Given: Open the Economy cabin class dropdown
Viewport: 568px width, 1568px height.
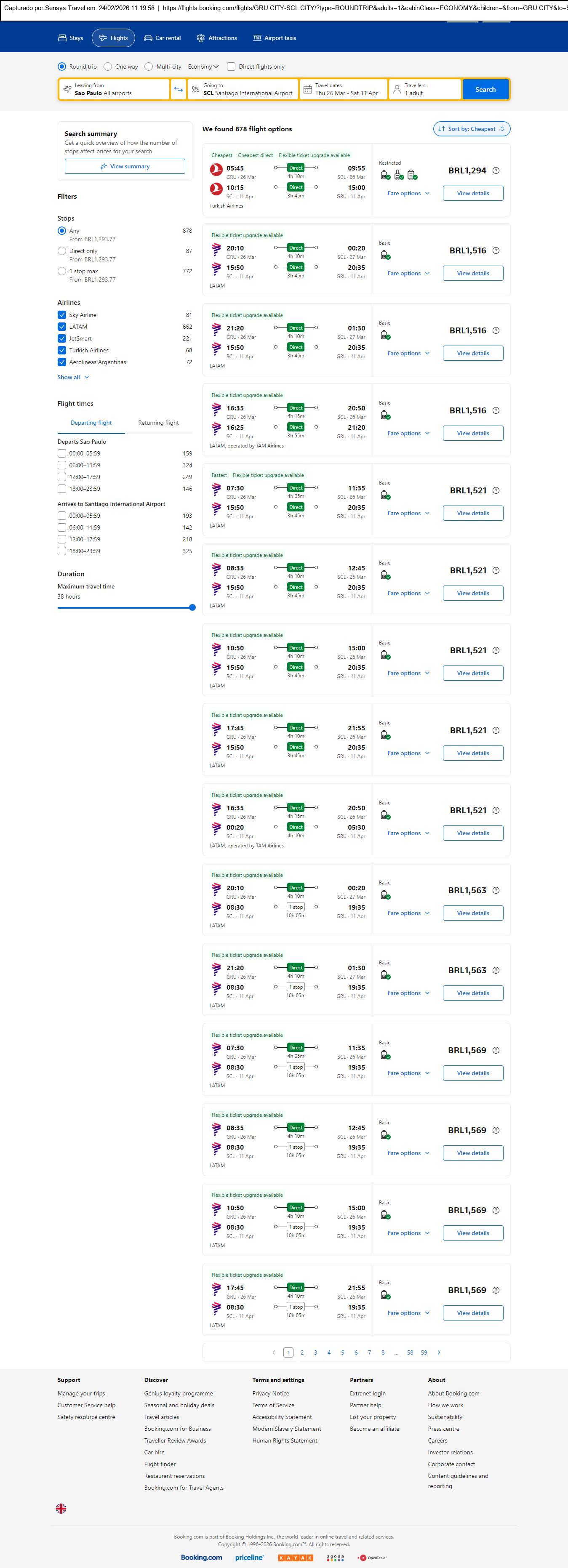Looking at the screenshot, I should click(203, 67).
